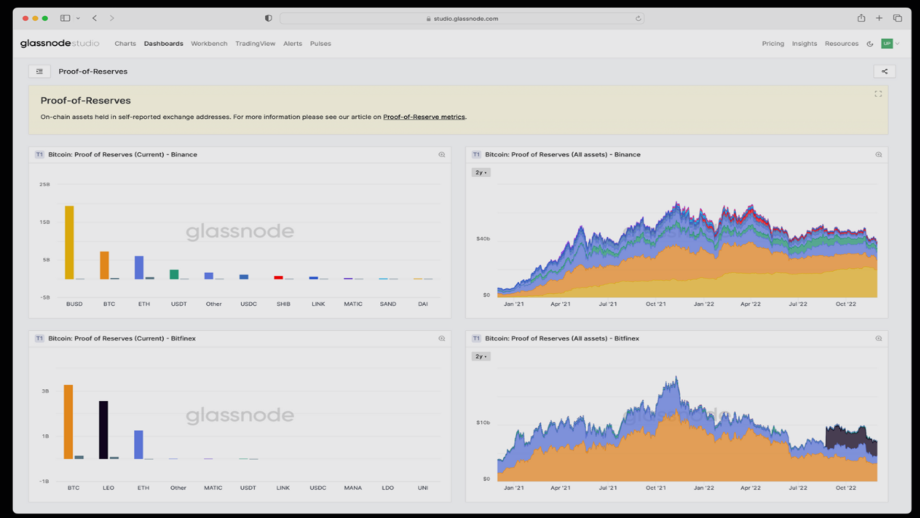This screenshot has height=518, width=920.
Task: Click the BUSD yellow bar in Binance chart
Action: (69, 242)
